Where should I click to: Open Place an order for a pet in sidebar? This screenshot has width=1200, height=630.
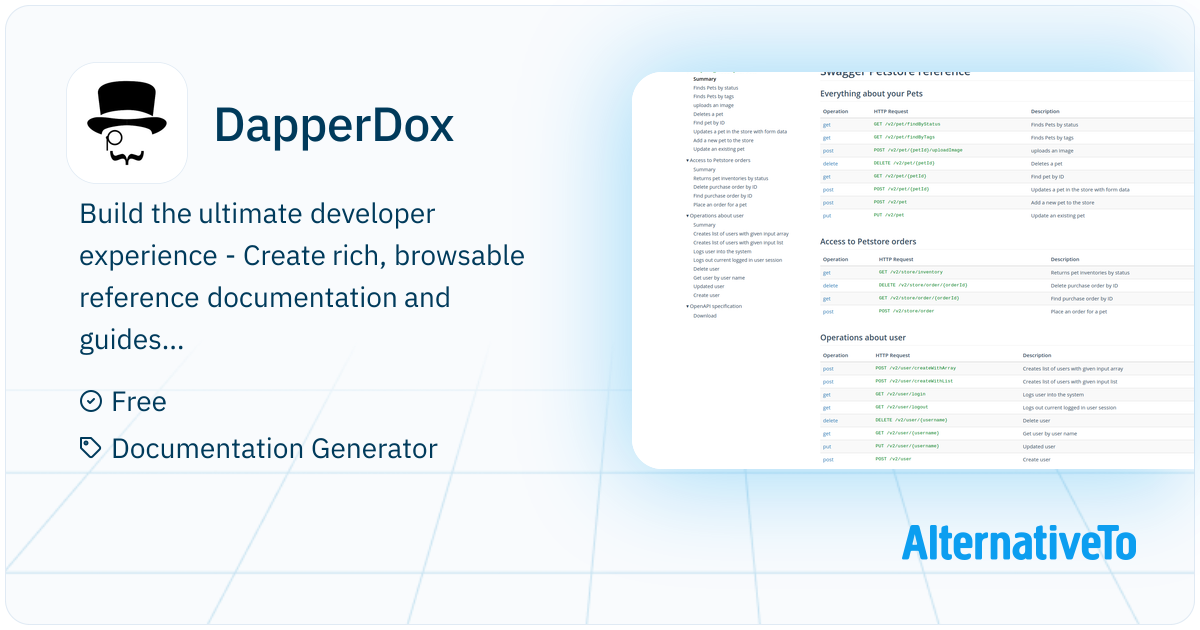[719, 204]
